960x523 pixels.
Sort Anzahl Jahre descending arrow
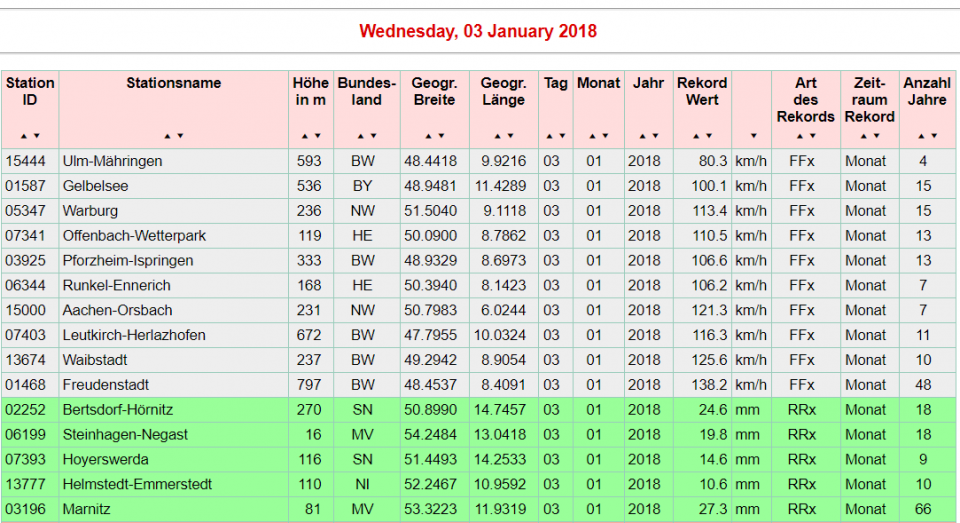point(934,136)
